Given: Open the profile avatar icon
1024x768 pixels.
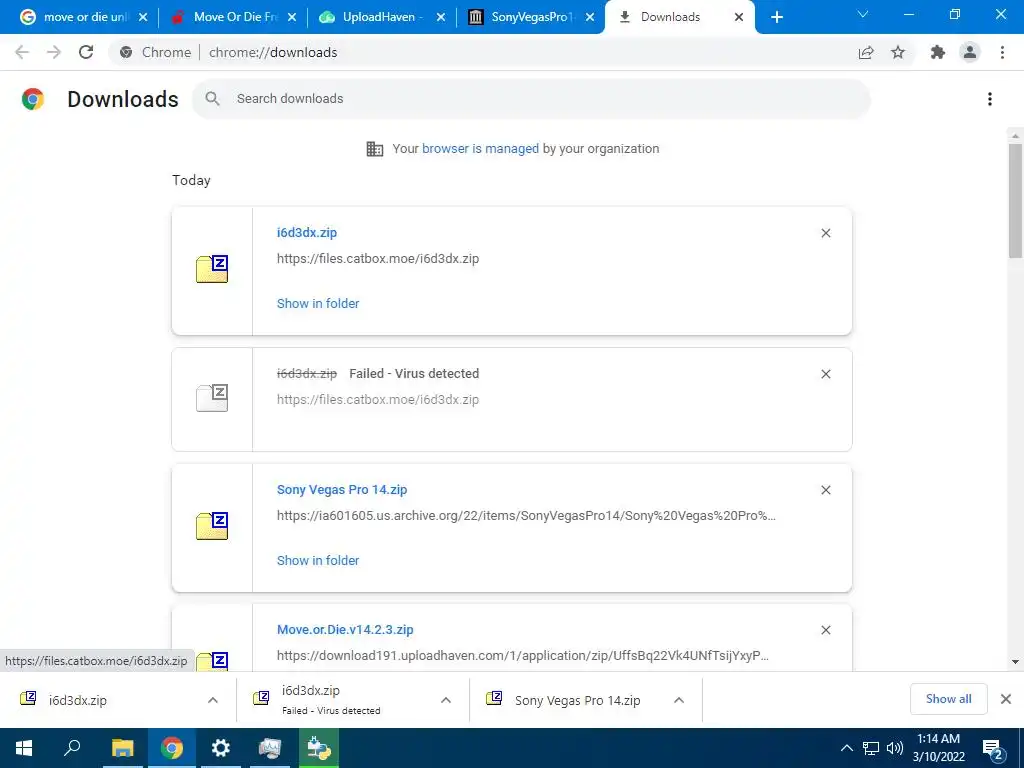Looking at the screenshot, I should pos(970,52).
